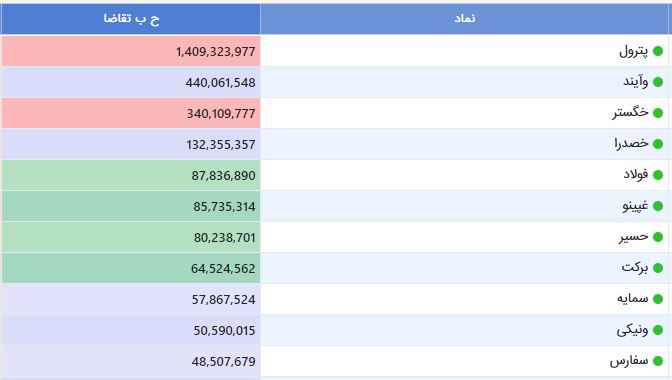This screenshot has height=380, width=672.
Task: Sort by the ج ب تقاضا column header
Action: 131,18
